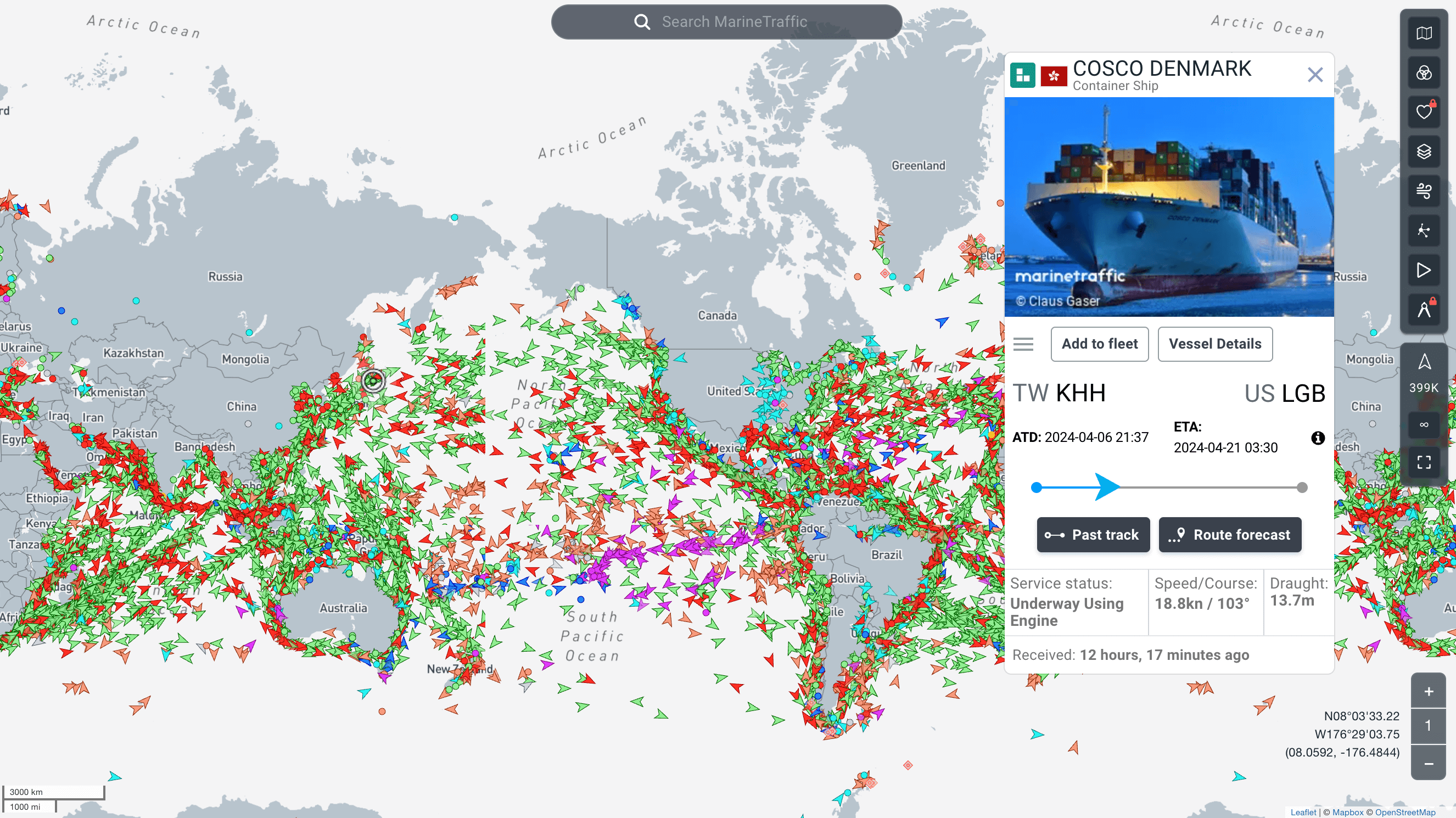
Task: Click the voyage progress arrow marker
Action: (x=1107, y=487)
